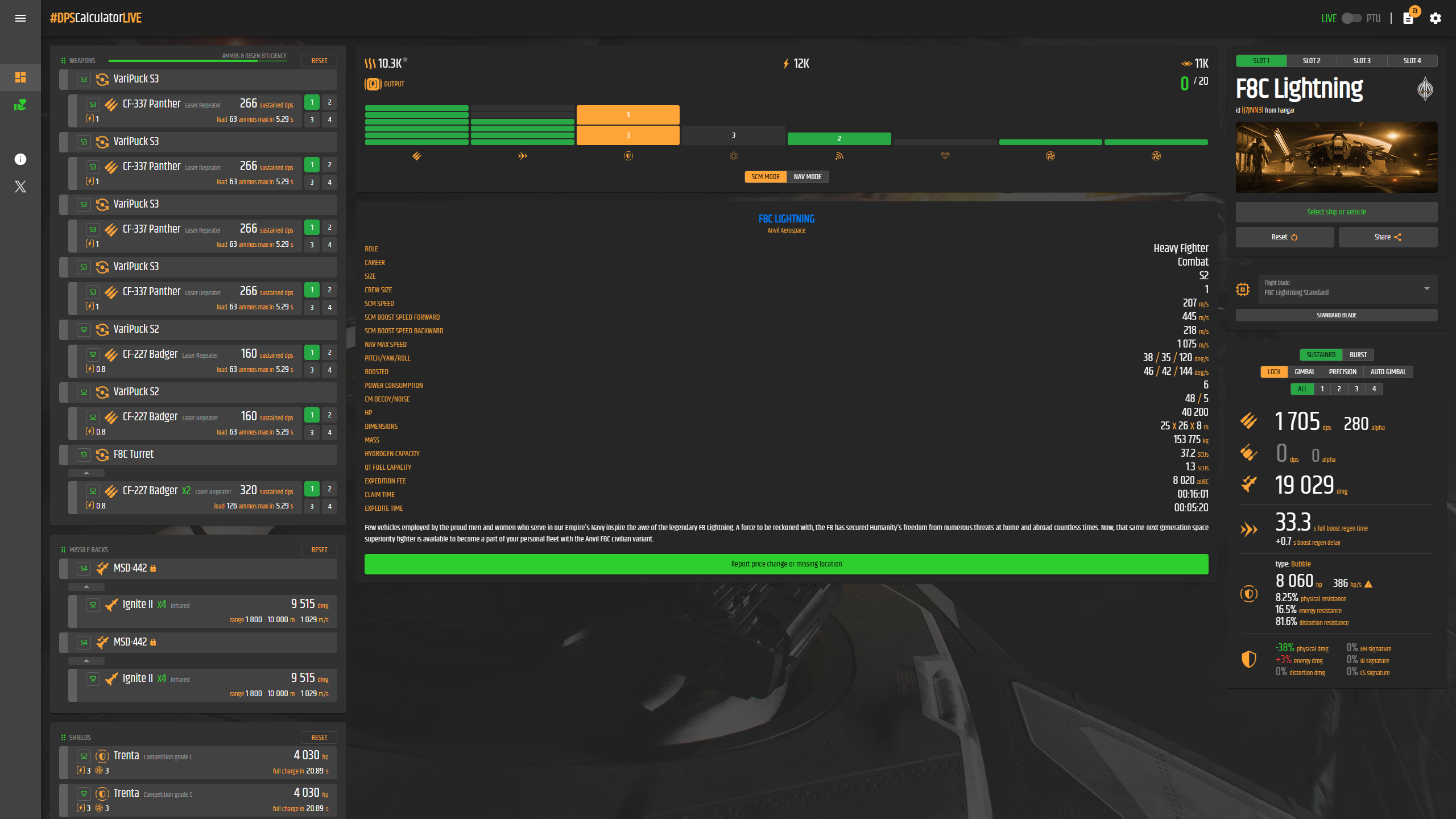Select BURST damage mode
The width and height of the screenshot is (1456, 819).
tap(1358, 355)
